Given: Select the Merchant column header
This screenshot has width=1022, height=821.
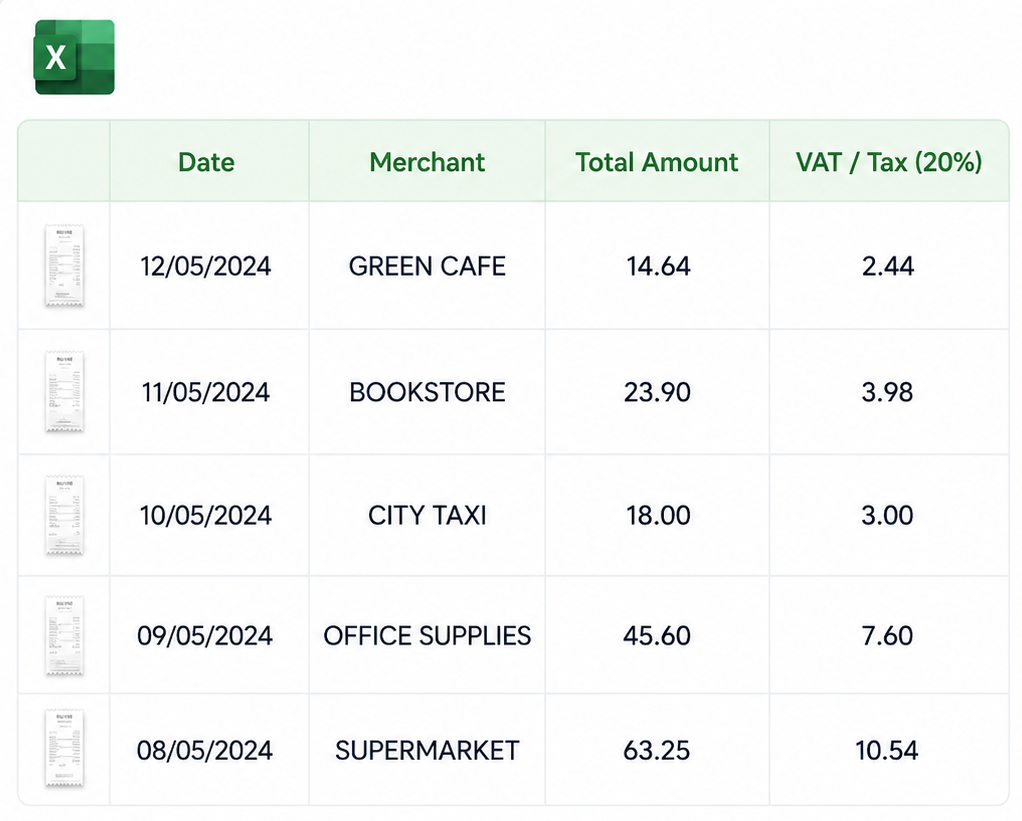Looking at the screenshot, I should (x=427, y=162).
